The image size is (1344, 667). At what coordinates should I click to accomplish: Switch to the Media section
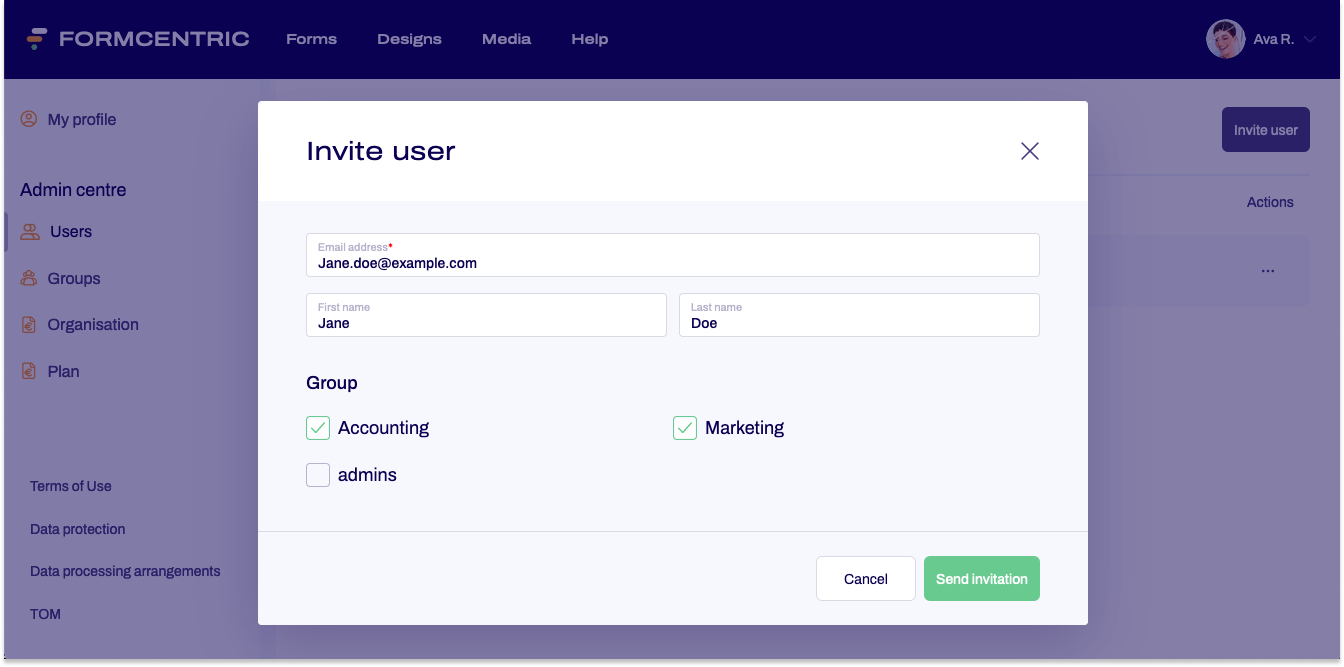click(506, 39)
